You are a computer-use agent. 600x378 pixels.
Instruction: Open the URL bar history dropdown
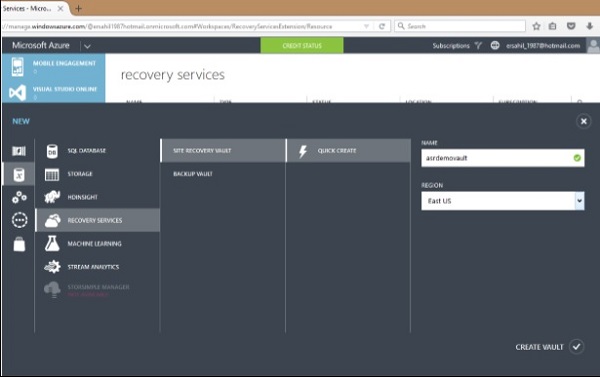click(366, 26)
